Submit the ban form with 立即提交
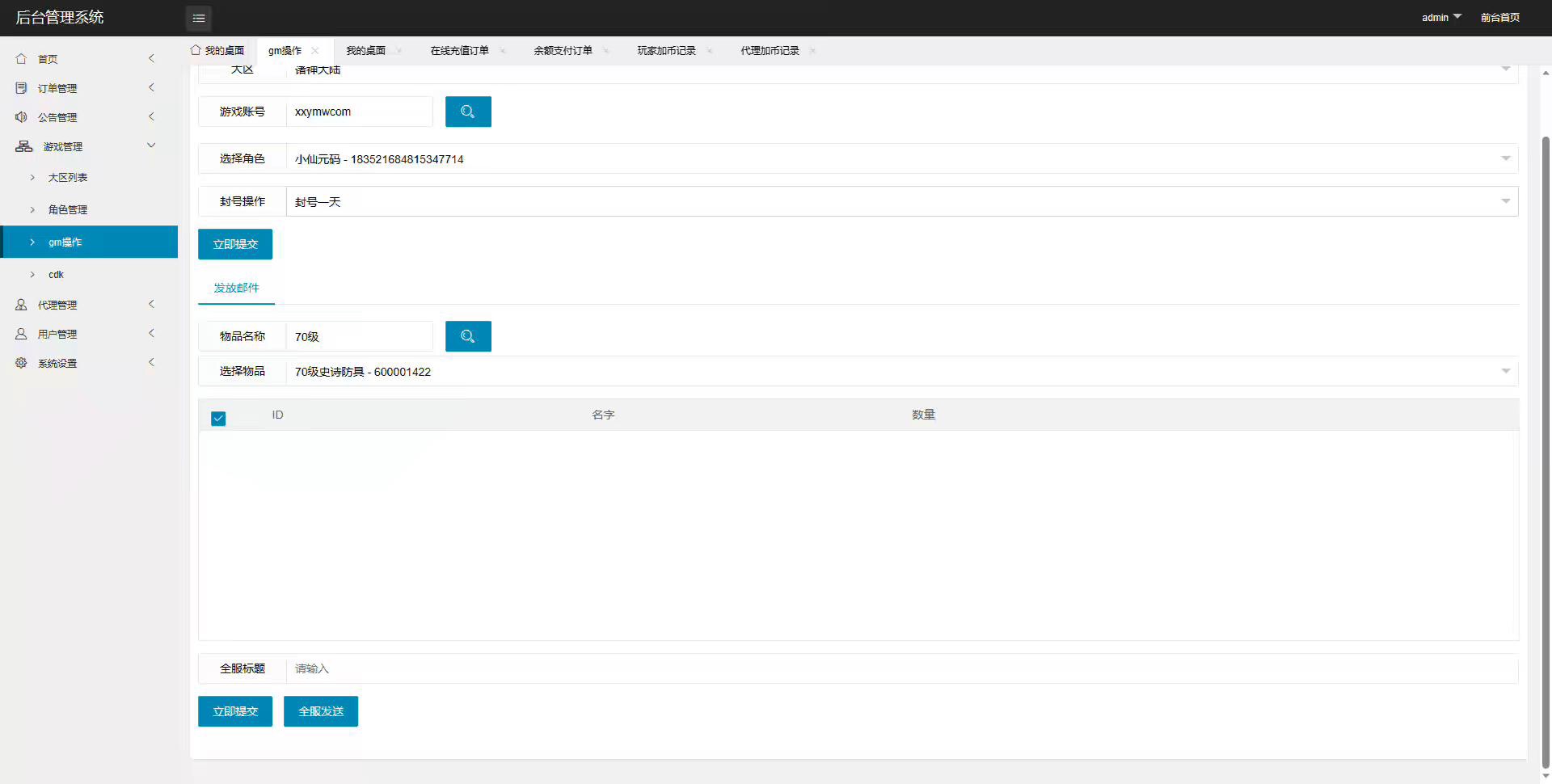Image resolution: width=1552 pixels, height=784 pixels. click(235, 244)
